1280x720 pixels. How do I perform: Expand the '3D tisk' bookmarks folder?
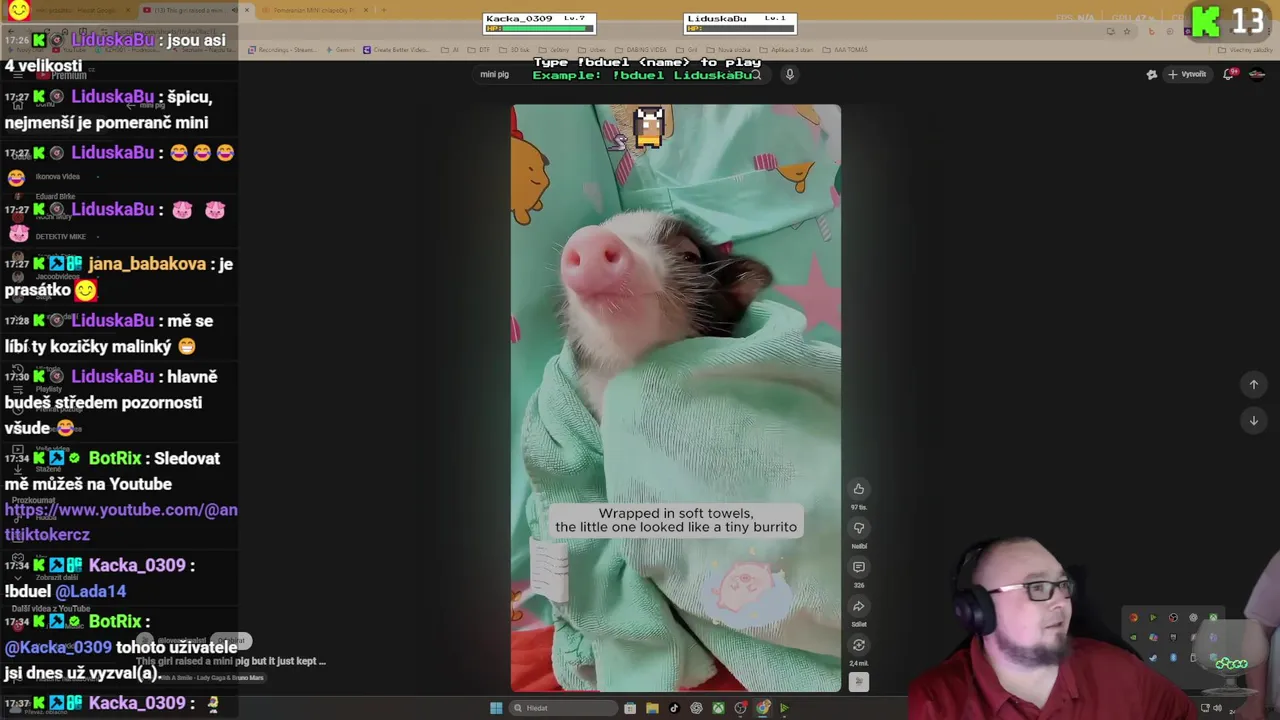click(514, 50)
